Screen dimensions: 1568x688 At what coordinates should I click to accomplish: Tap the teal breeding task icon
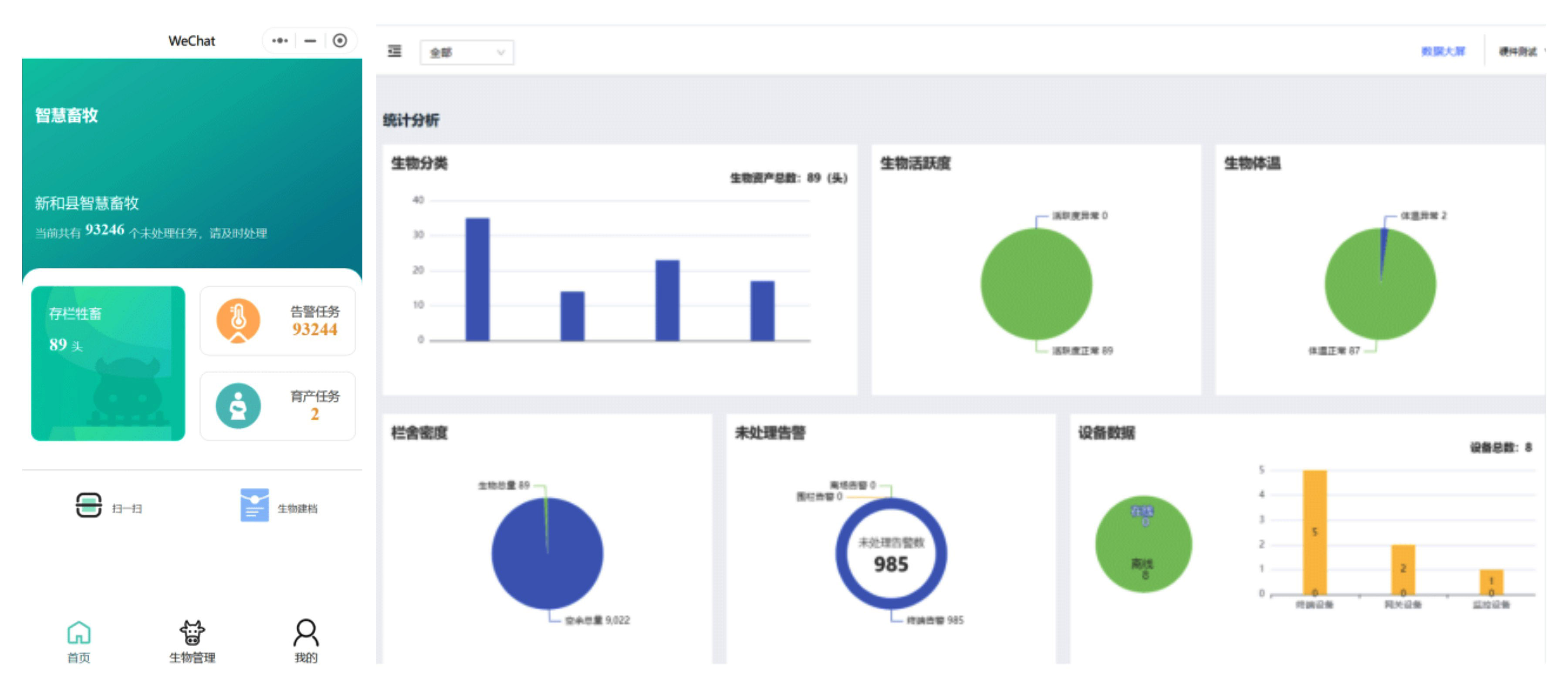(x=238, y=406)
